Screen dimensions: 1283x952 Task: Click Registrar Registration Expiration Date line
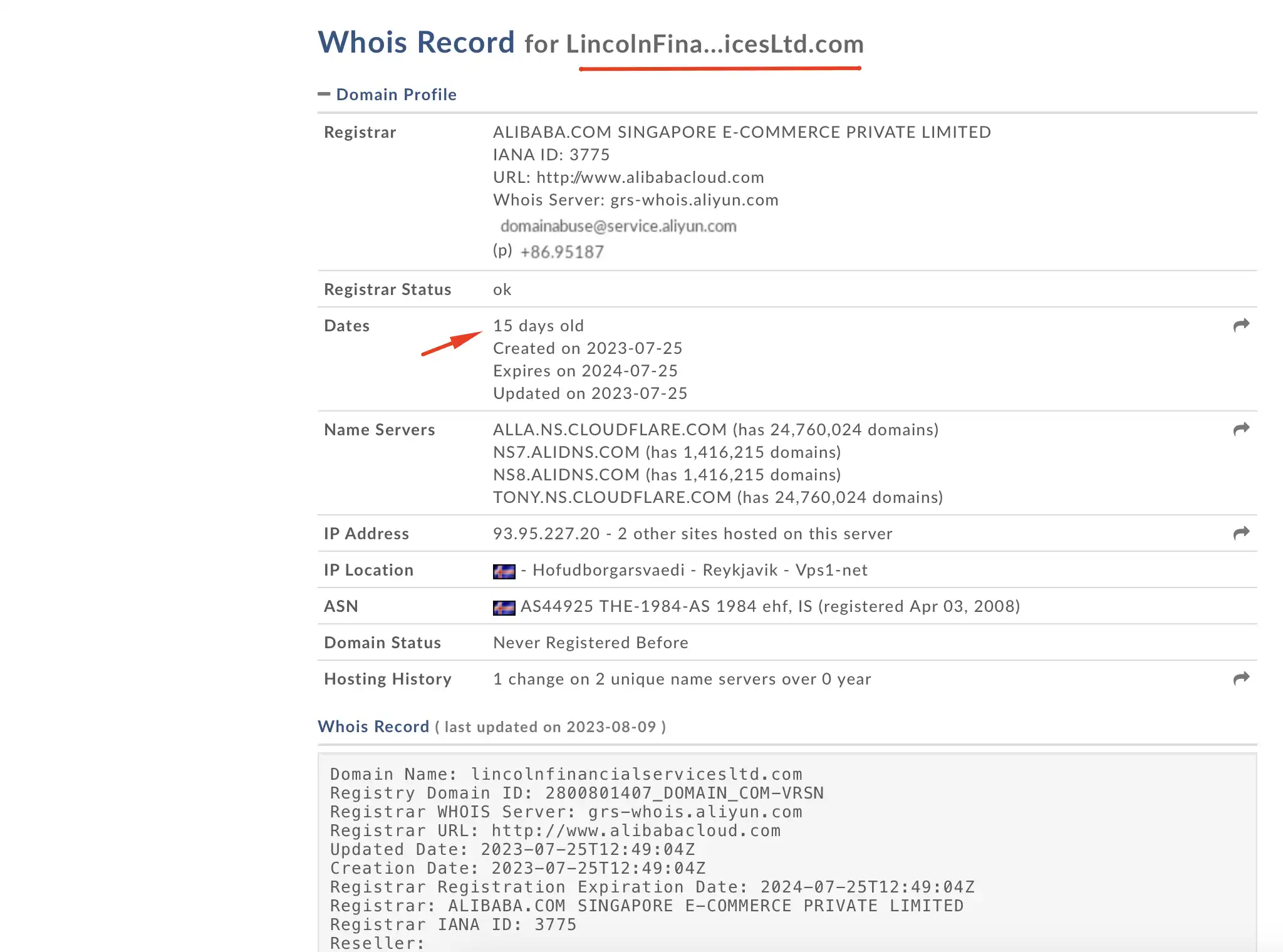(652, 887)
